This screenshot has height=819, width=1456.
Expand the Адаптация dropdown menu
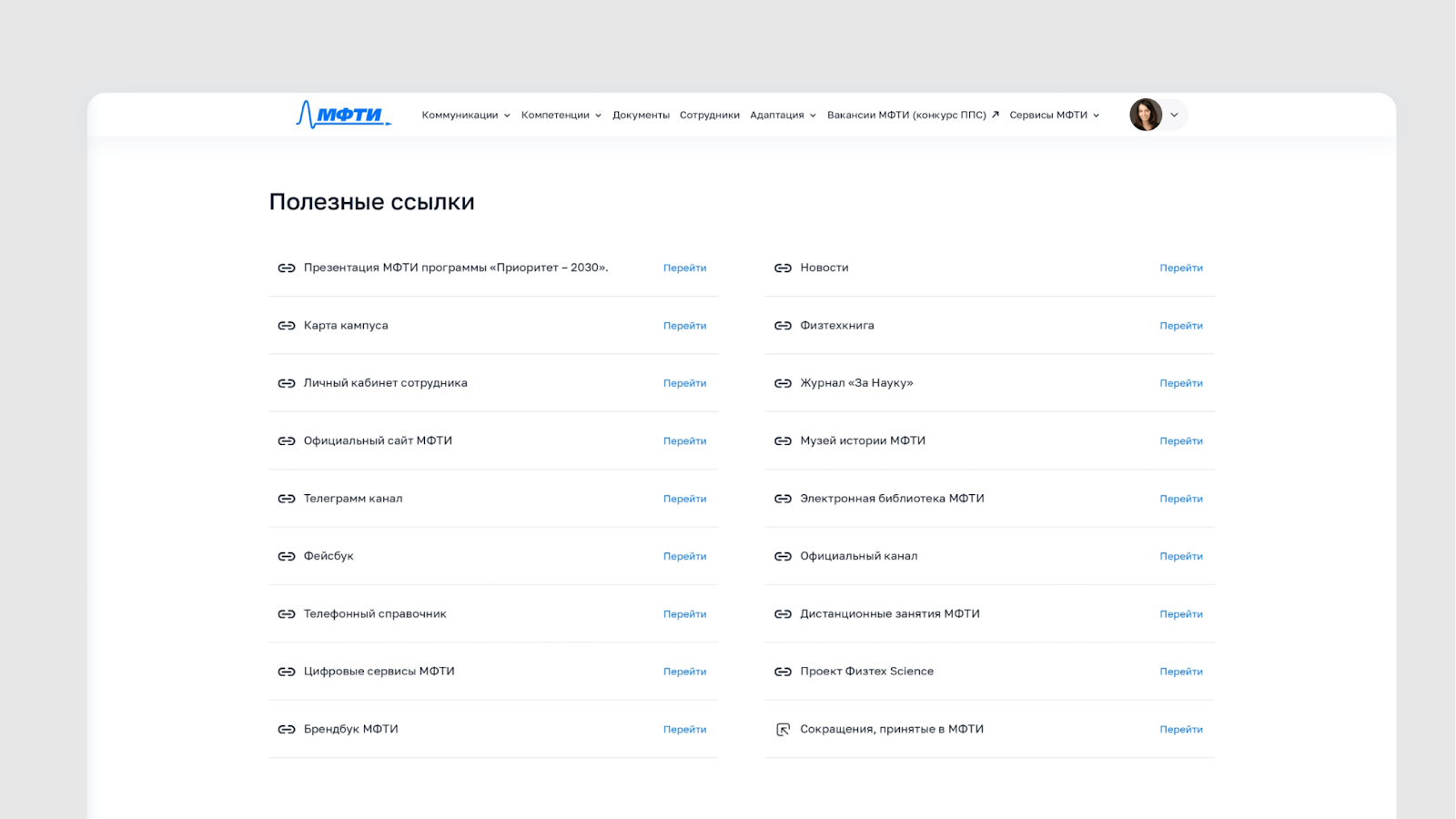click(x=784, y=115)
